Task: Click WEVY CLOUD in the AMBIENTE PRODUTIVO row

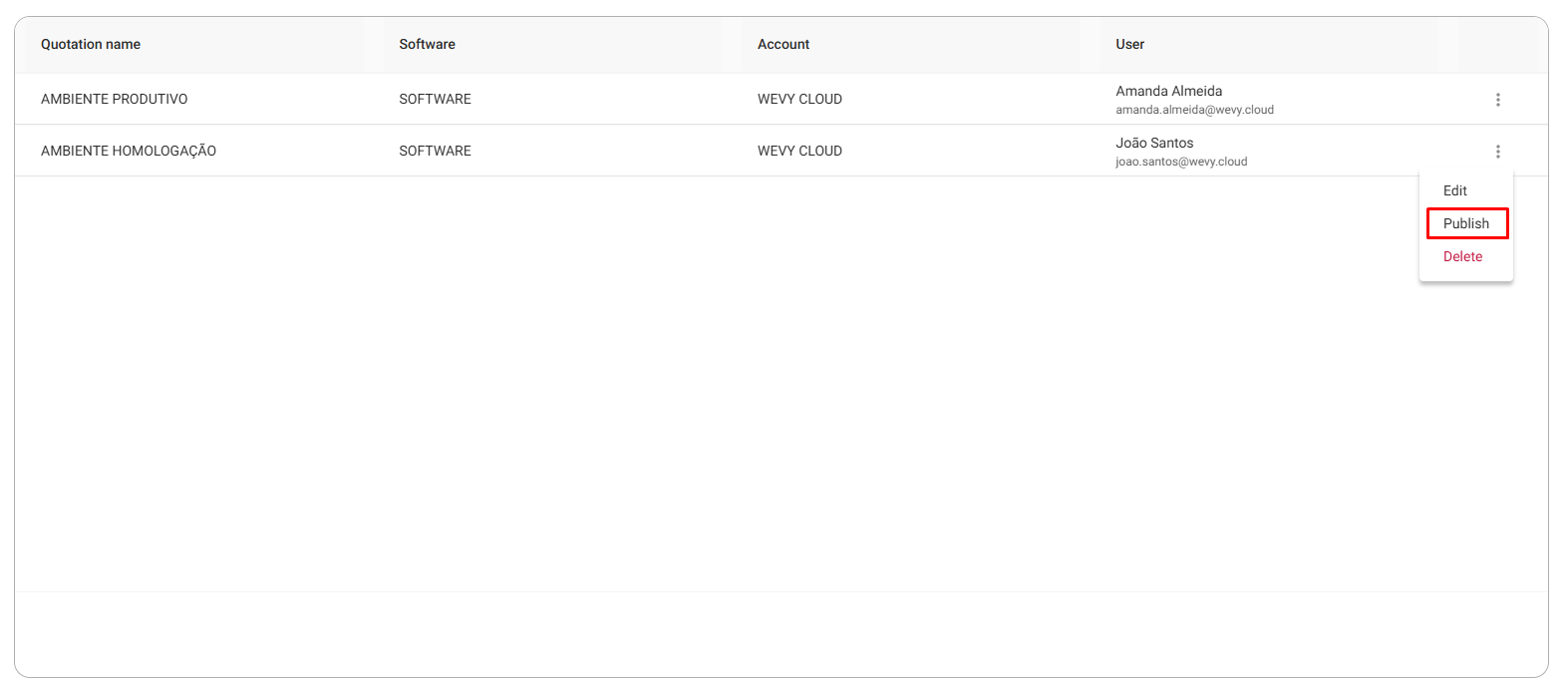Action: (799, 99)
